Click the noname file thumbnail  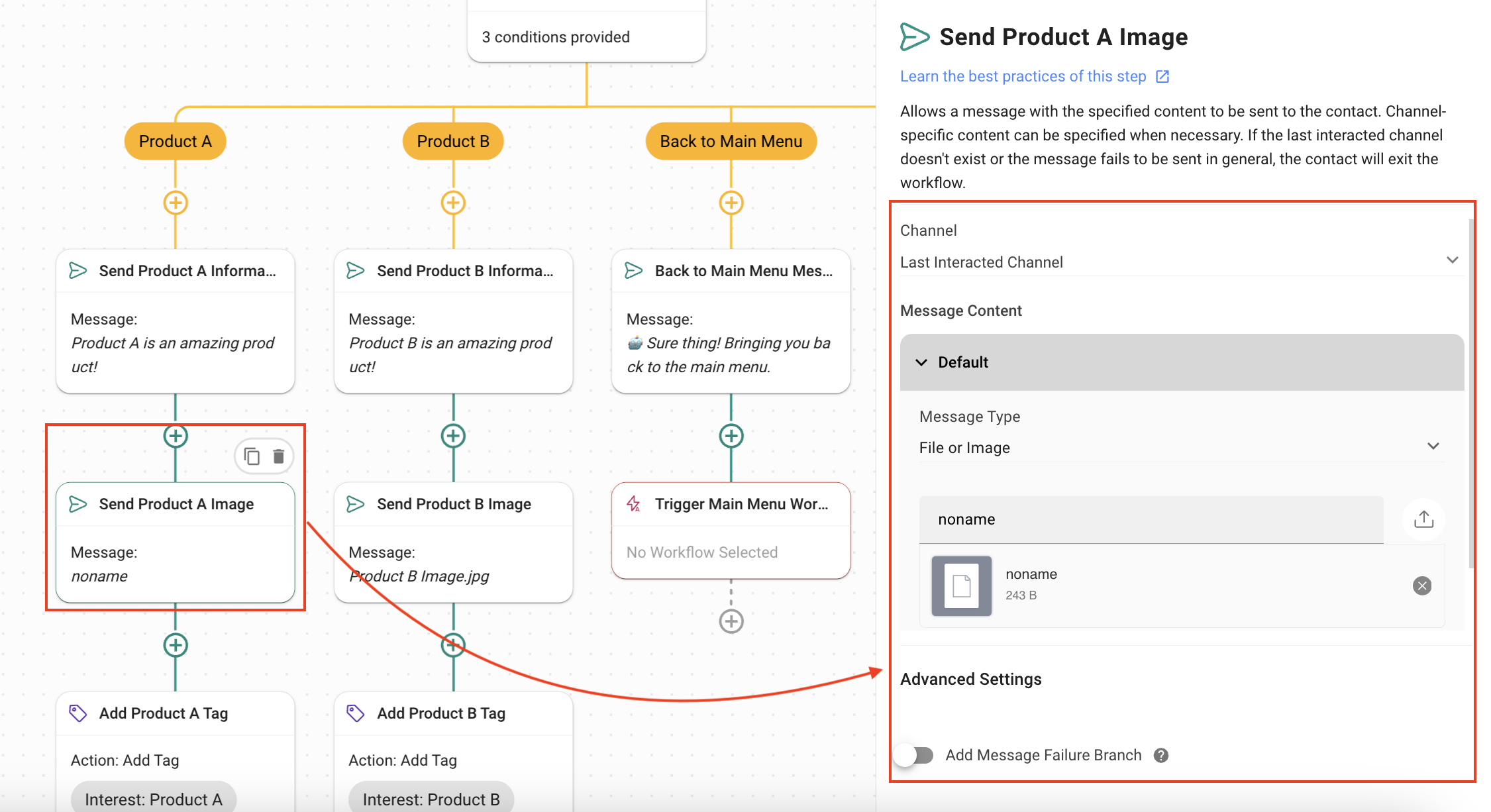961,585
